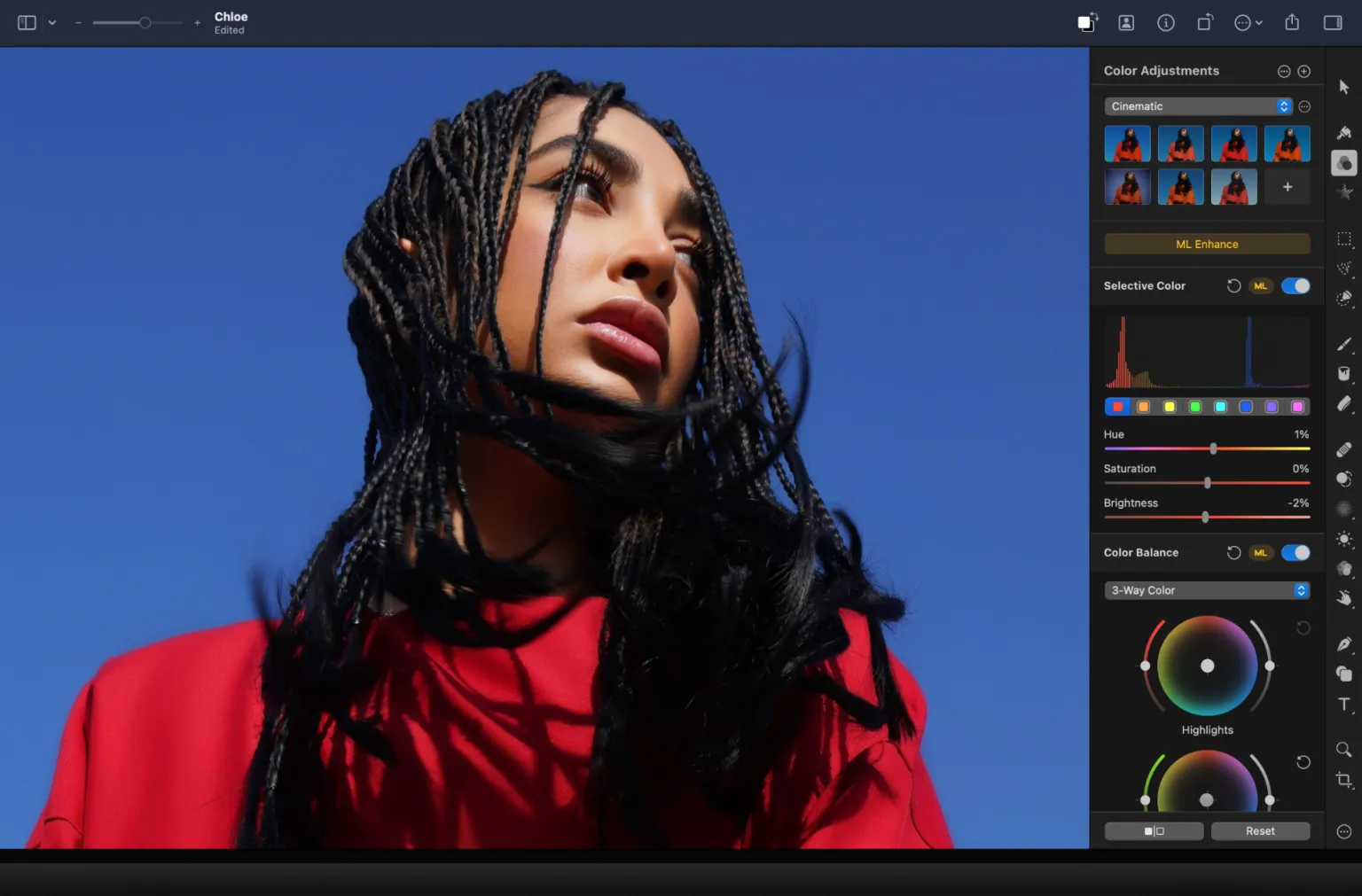Select the blue color swatch under the histogram
This screenshot has width=1362, height=896.
coord(1246,406)
